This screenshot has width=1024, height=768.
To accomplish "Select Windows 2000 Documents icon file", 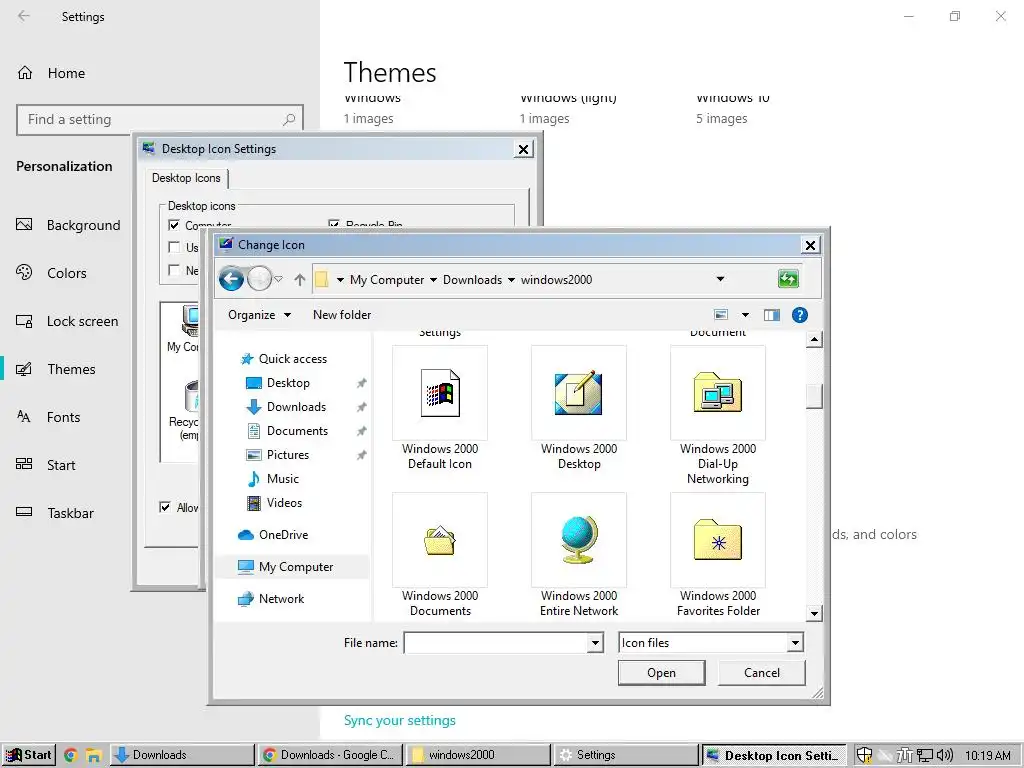I will 440,556.
